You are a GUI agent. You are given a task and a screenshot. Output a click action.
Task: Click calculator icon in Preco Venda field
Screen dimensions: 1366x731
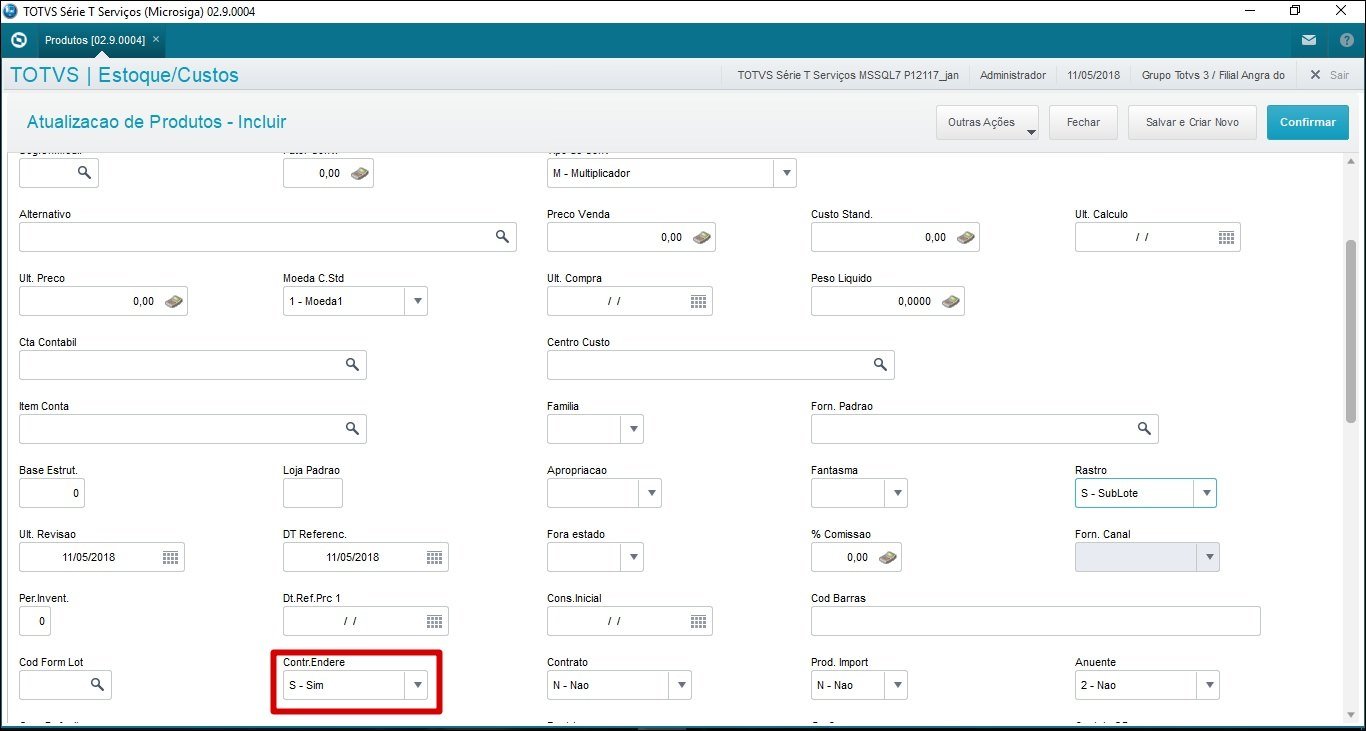pyautogui.click(x=702, y=237)
